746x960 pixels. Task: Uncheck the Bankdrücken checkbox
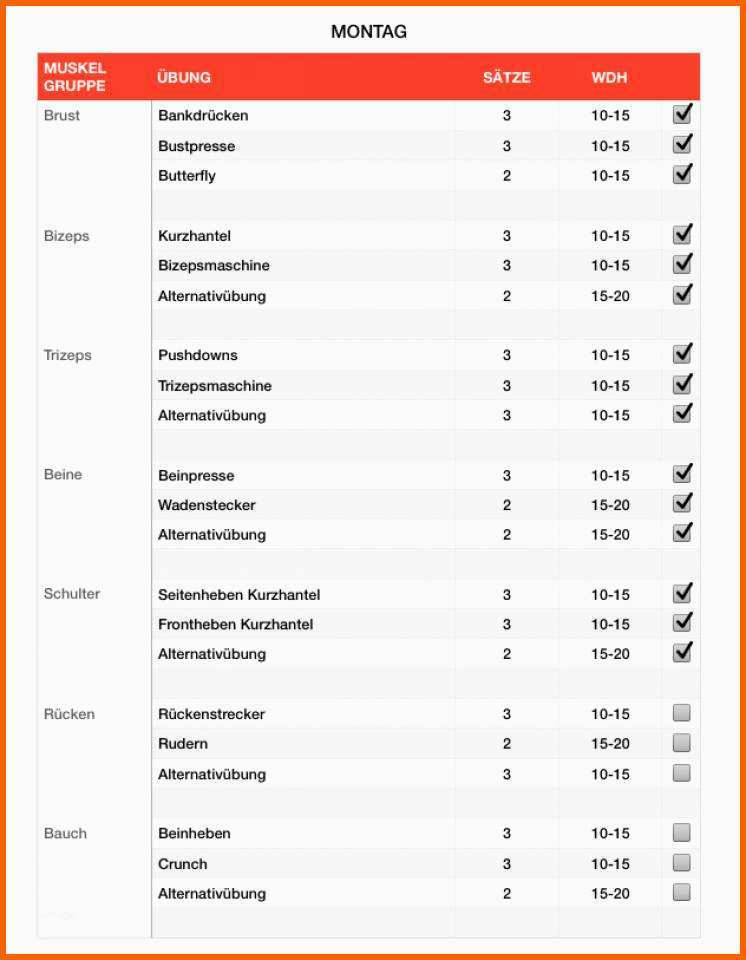(682, 115)
